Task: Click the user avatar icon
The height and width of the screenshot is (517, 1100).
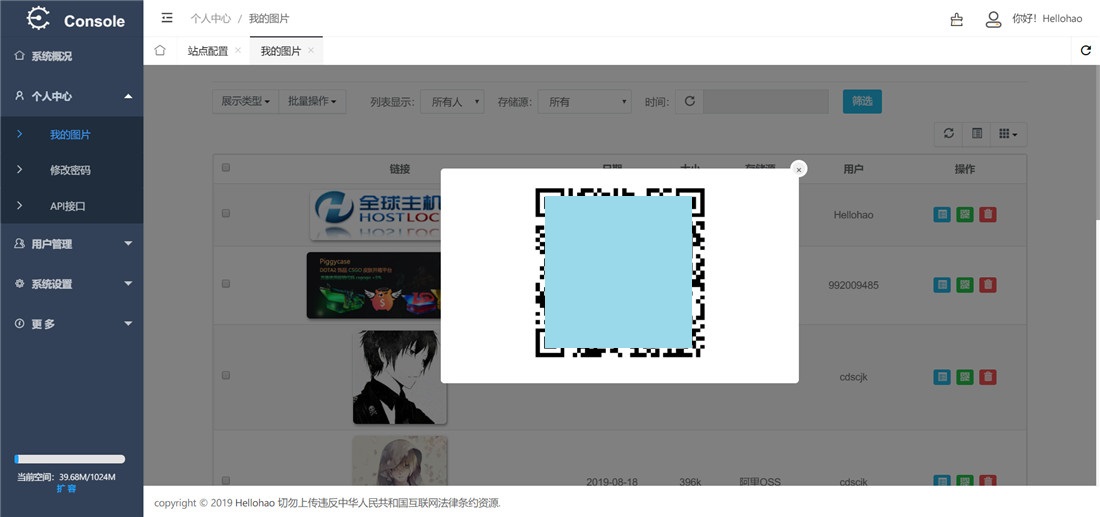Action: (x=993, y=19)
